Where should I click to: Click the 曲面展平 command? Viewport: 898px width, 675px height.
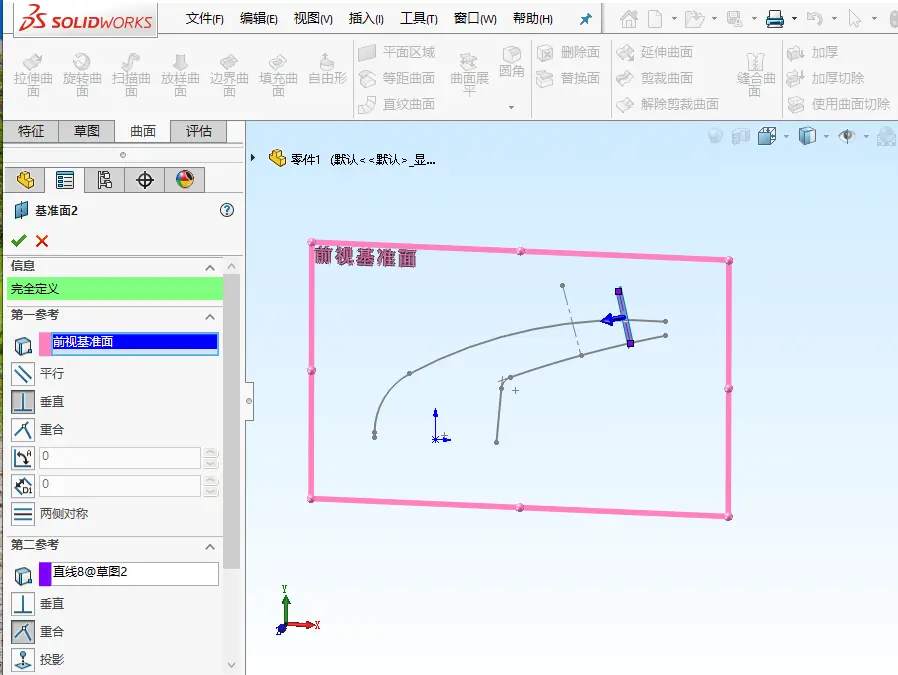(469, 74)
